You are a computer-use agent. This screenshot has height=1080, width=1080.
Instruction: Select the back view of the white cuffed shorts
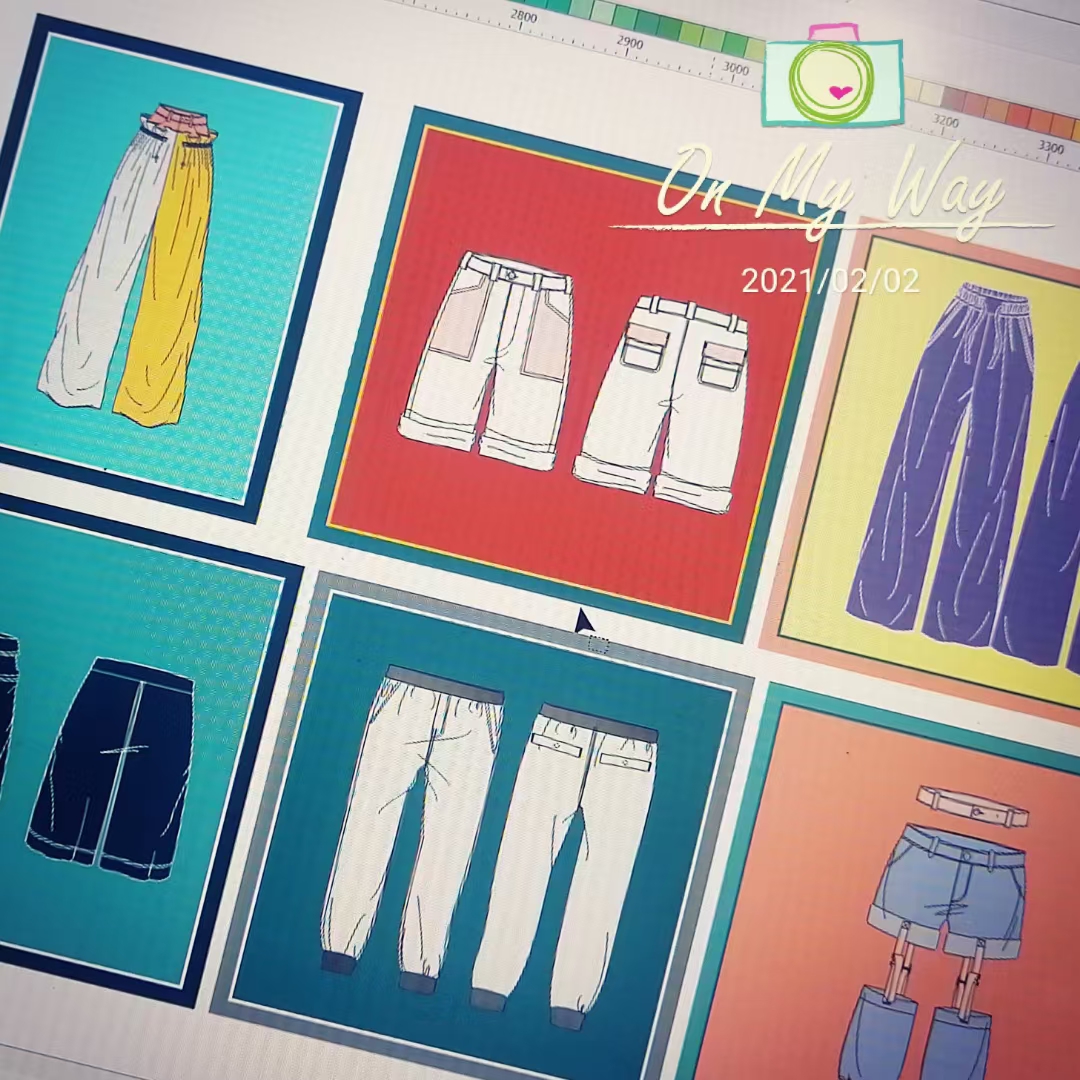pyautogui.click(x=661, y=403)
